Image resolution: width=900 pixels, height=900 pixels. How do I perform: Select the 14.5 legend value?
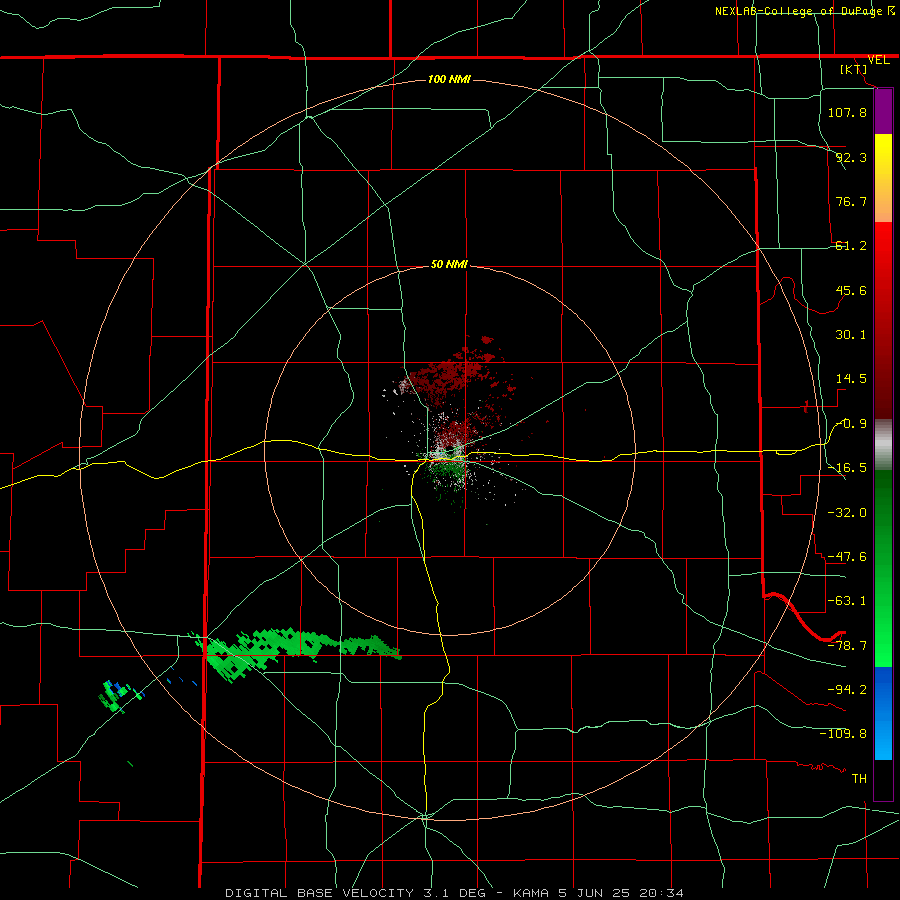click(x=851, y=379)
